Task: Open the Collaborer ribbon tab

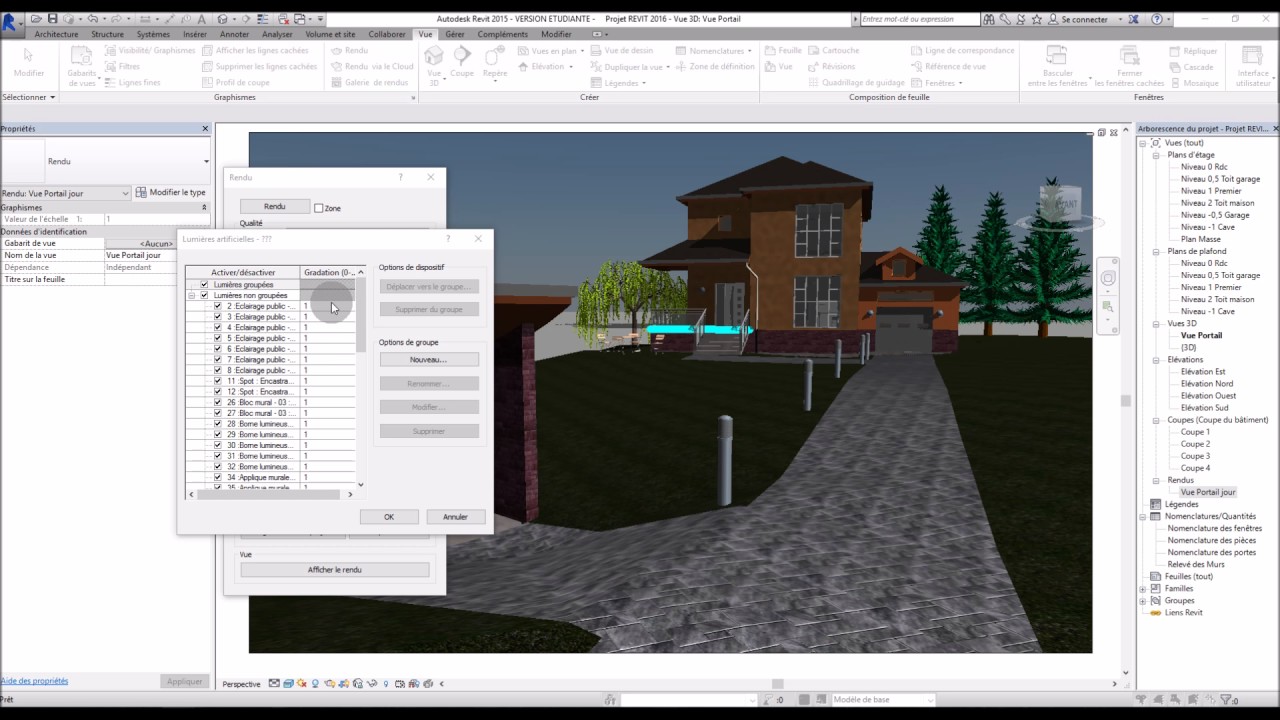Action: [387, 34]
